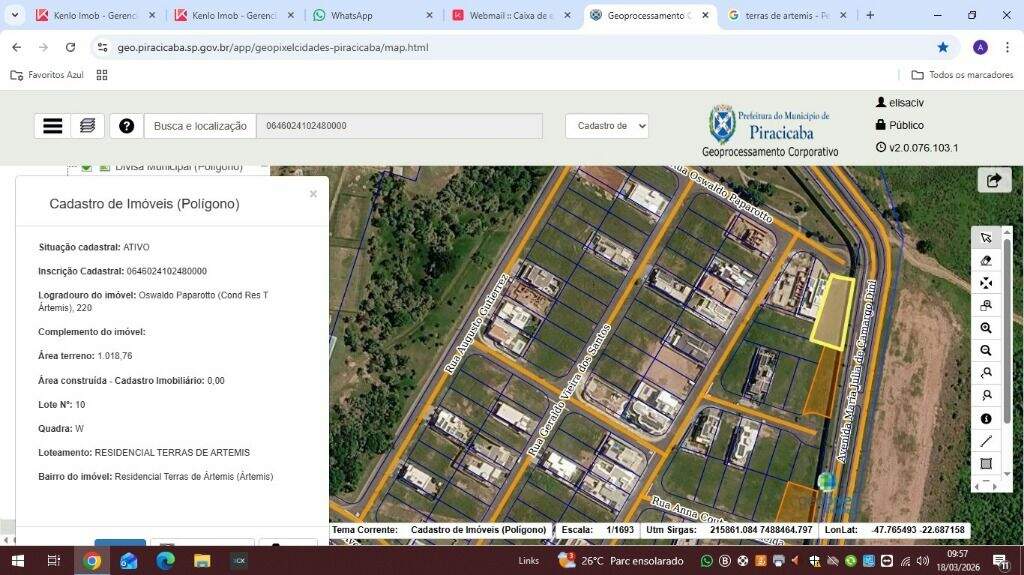
Task: Open the Chrome profile avatar
Action: [980, 47]
